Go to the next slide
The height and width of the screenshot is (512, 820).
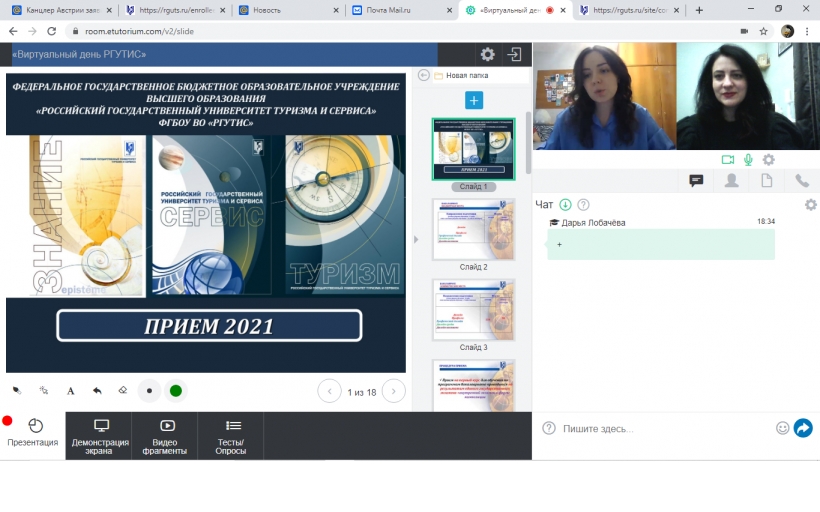(x=394, y=391)
